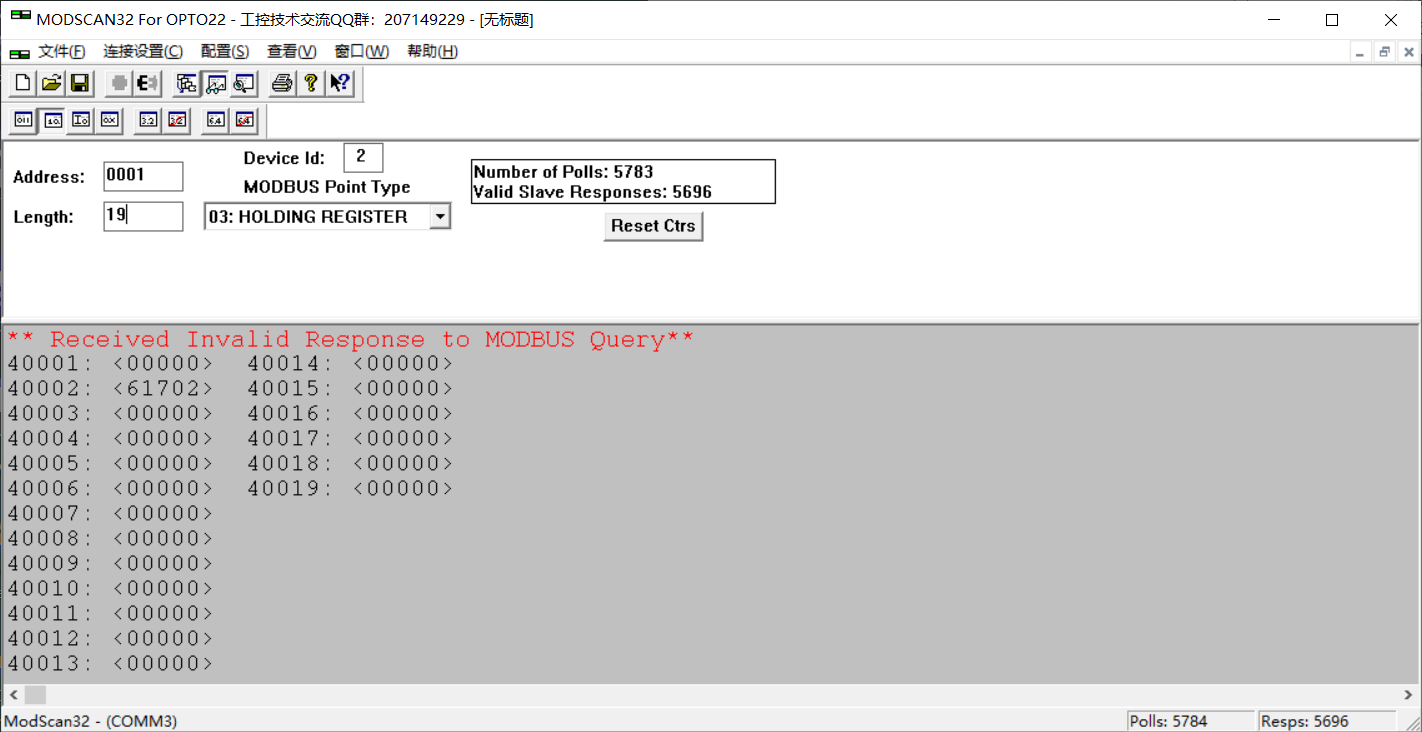Click the 03: HOLDING REGISTER combo box
This screenshot has height=732, width=1422.
[327, 216]
